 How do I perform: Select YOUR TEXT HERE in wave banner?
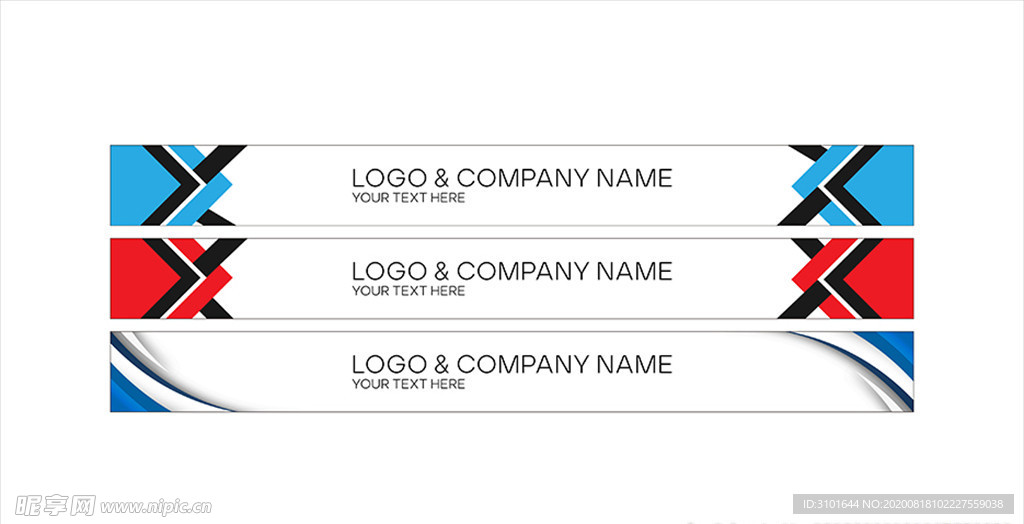click(408, 384)
